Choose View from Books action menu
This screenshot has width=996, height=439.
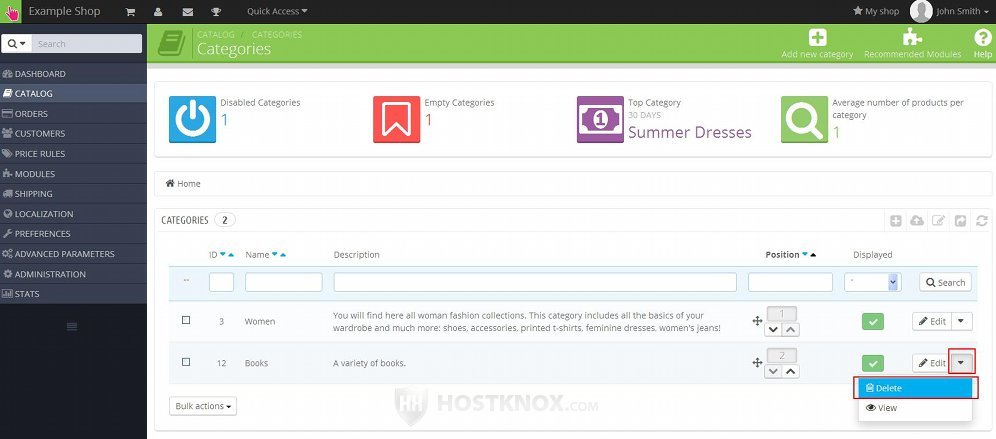pos(915,408)
